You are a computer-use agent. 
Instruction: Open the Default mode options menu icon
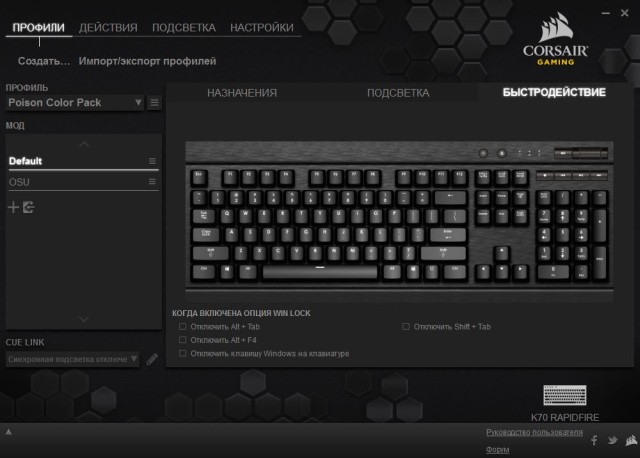(x=152, y=161)
